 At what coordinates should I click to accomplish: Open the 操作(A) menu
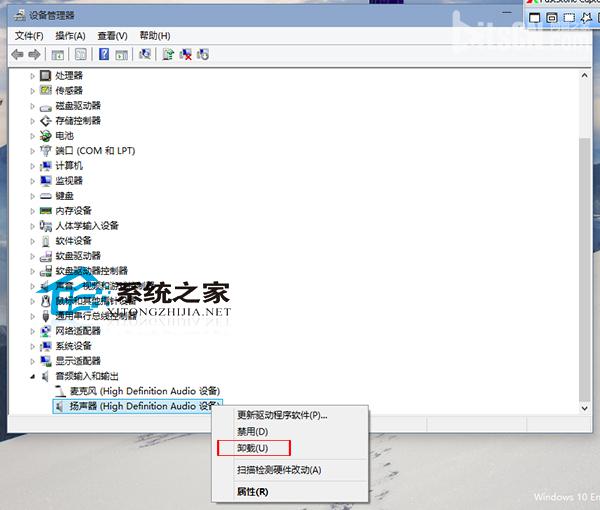[x=70, y=36]
